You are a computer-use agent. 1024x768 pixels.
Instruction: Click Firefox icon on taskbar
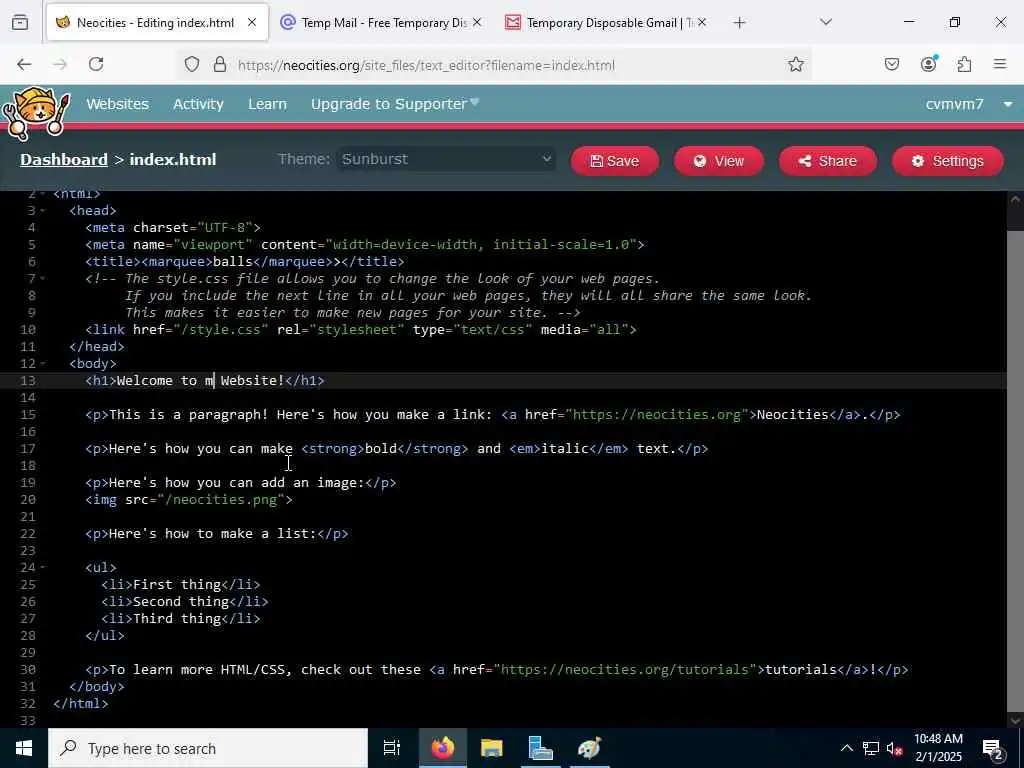tap(442, 748)
